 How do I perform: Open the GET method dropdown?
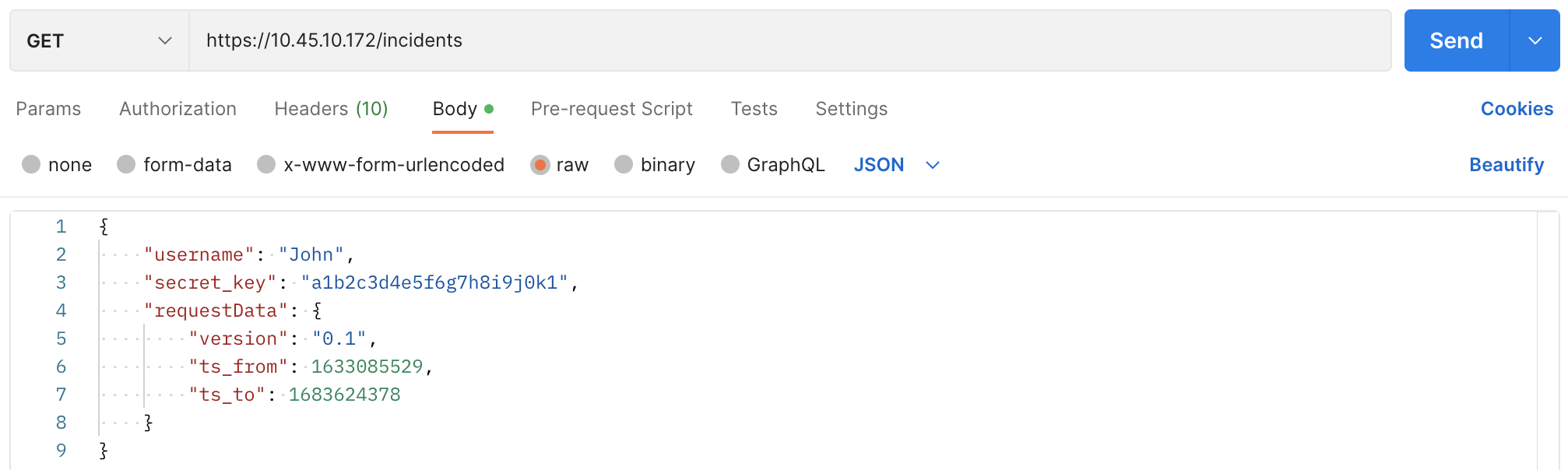(99, 40)
